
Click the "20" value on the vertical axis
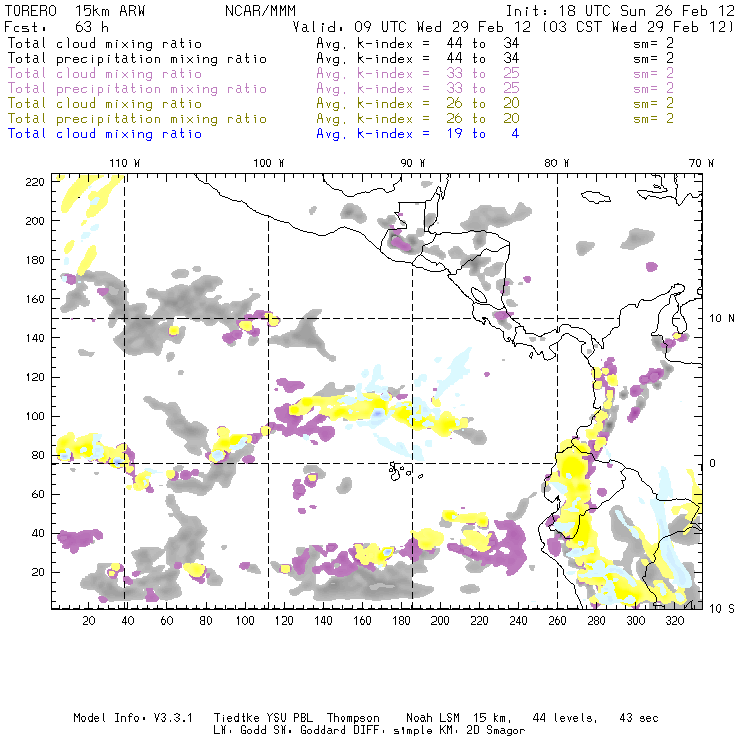[x=38, y=572]
